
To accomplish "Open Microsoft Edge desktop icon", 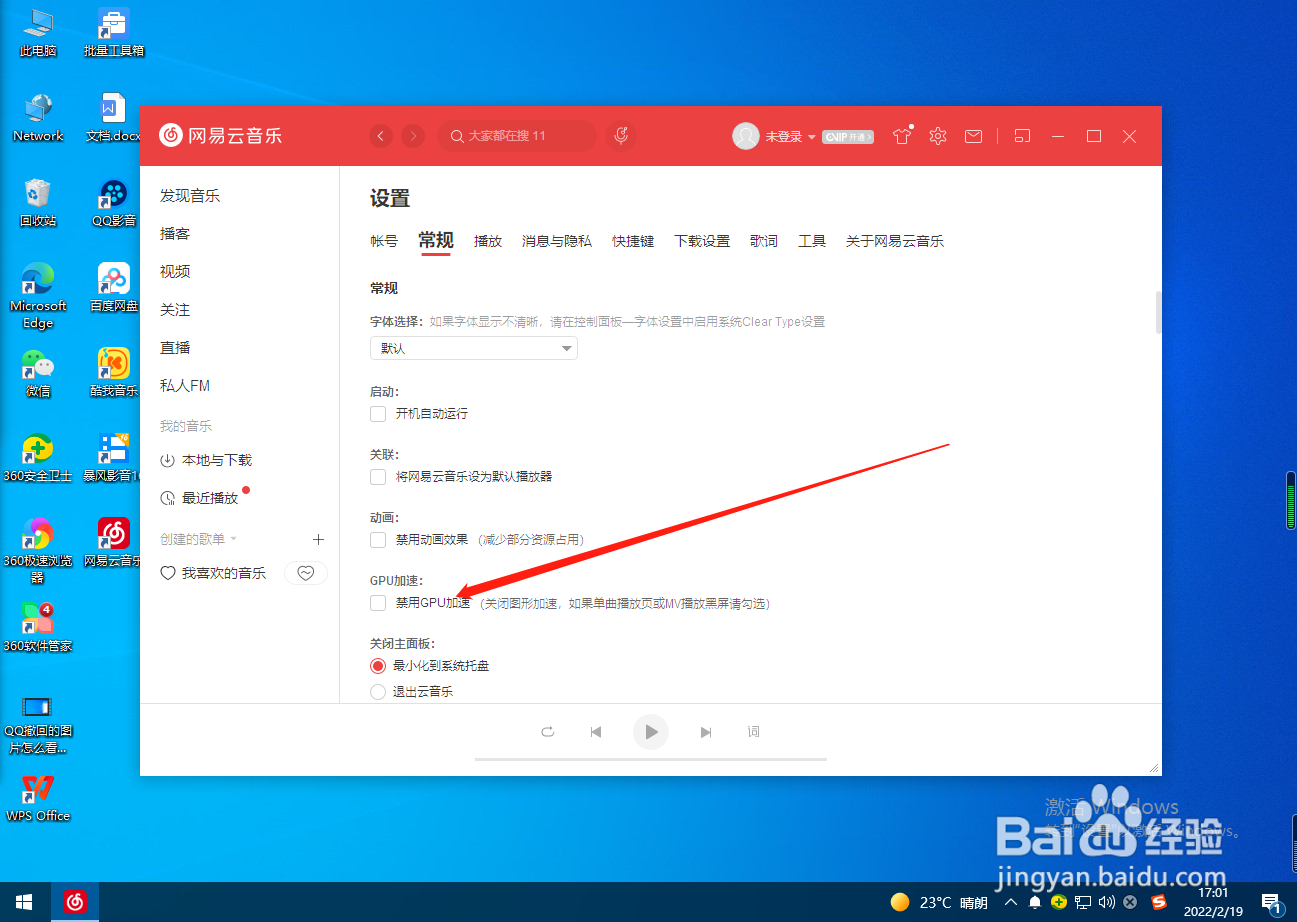I will [38, 296].
